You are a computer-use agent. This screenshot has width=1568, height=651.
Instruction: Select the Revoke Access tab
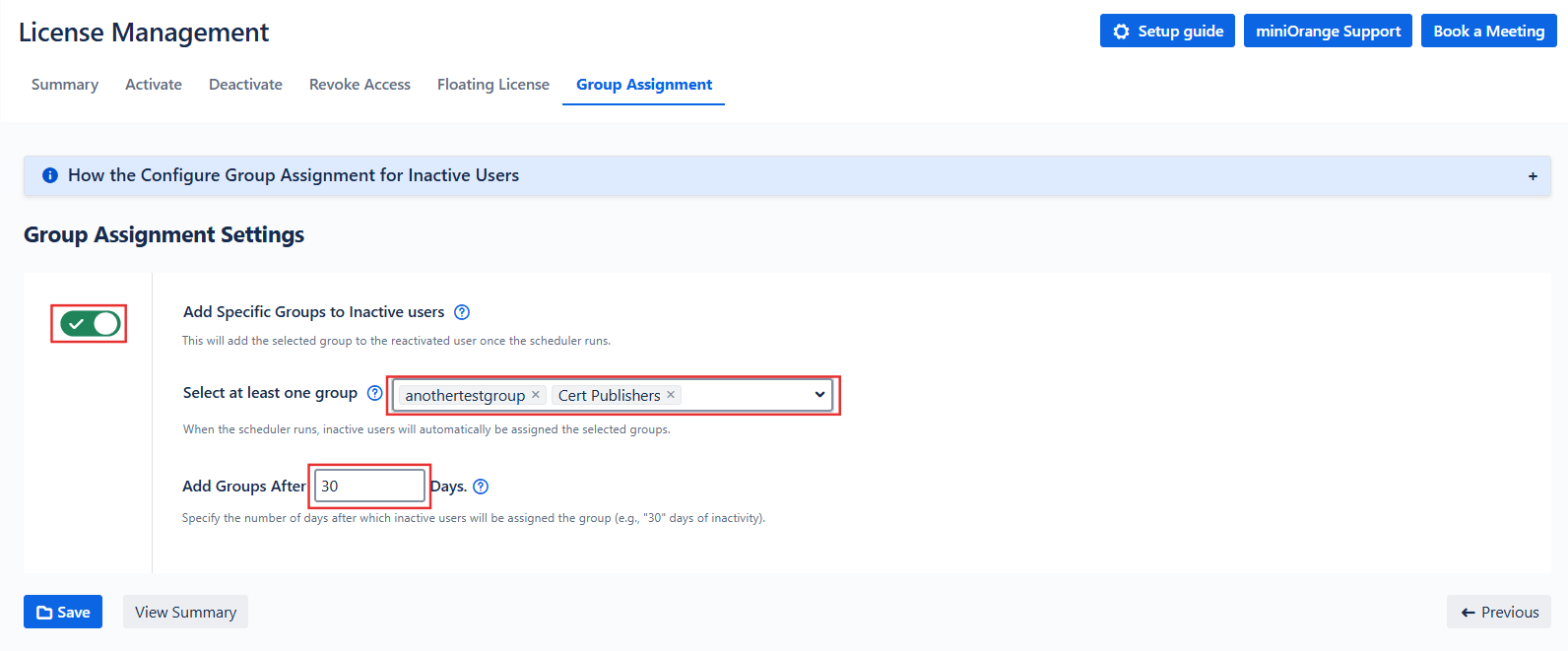[x=359, y=85]
